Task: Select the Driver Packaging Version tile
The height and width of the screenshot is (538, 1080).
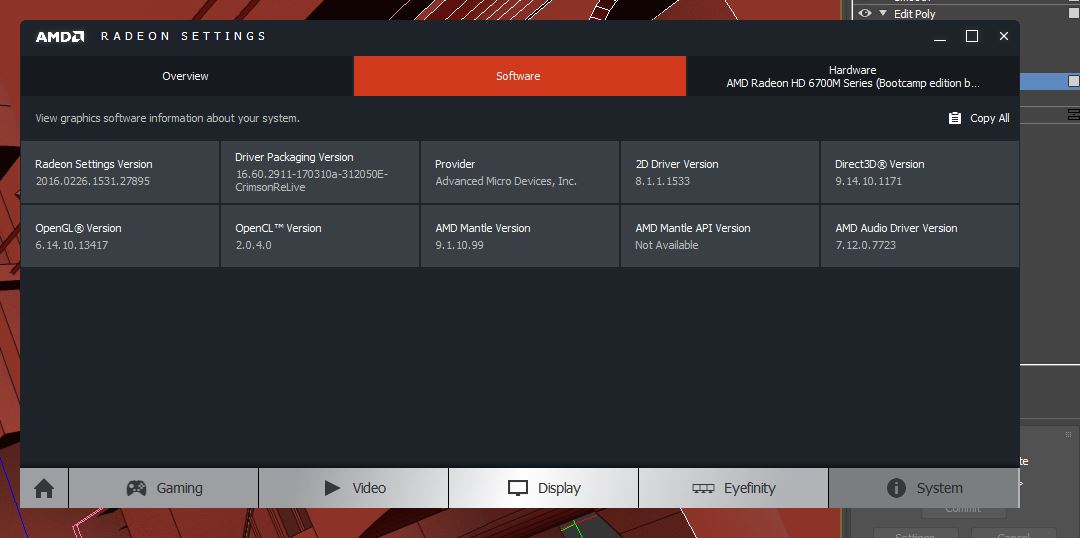Action: 320,172
